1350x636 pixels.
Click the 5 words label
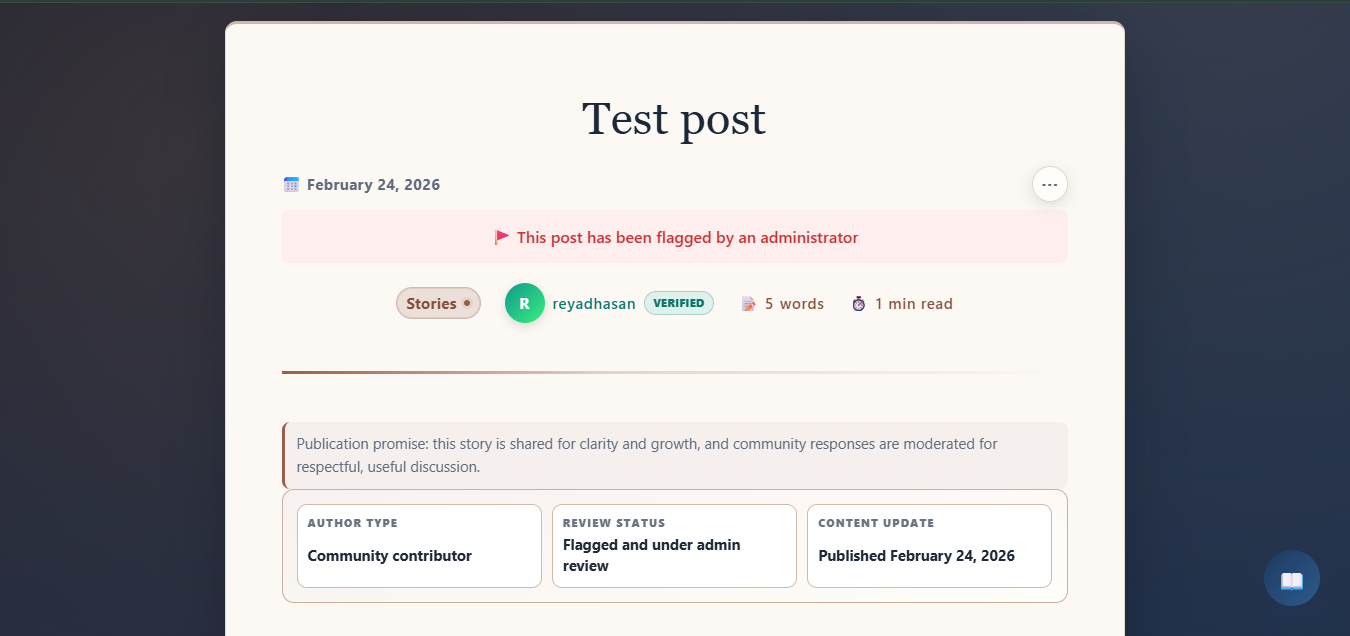click(794, 304)
